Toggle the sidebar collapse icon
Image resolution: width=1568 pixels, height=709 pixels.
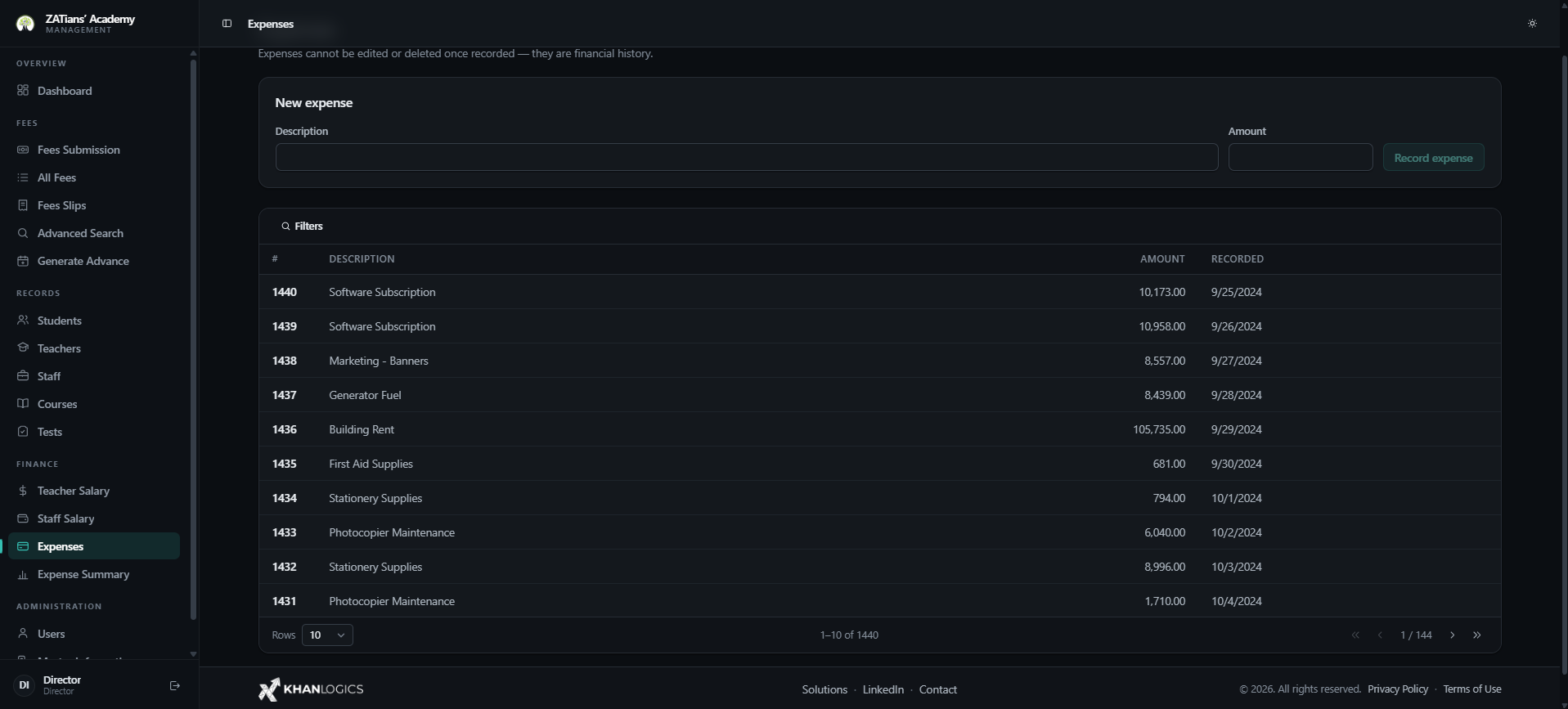227,24
